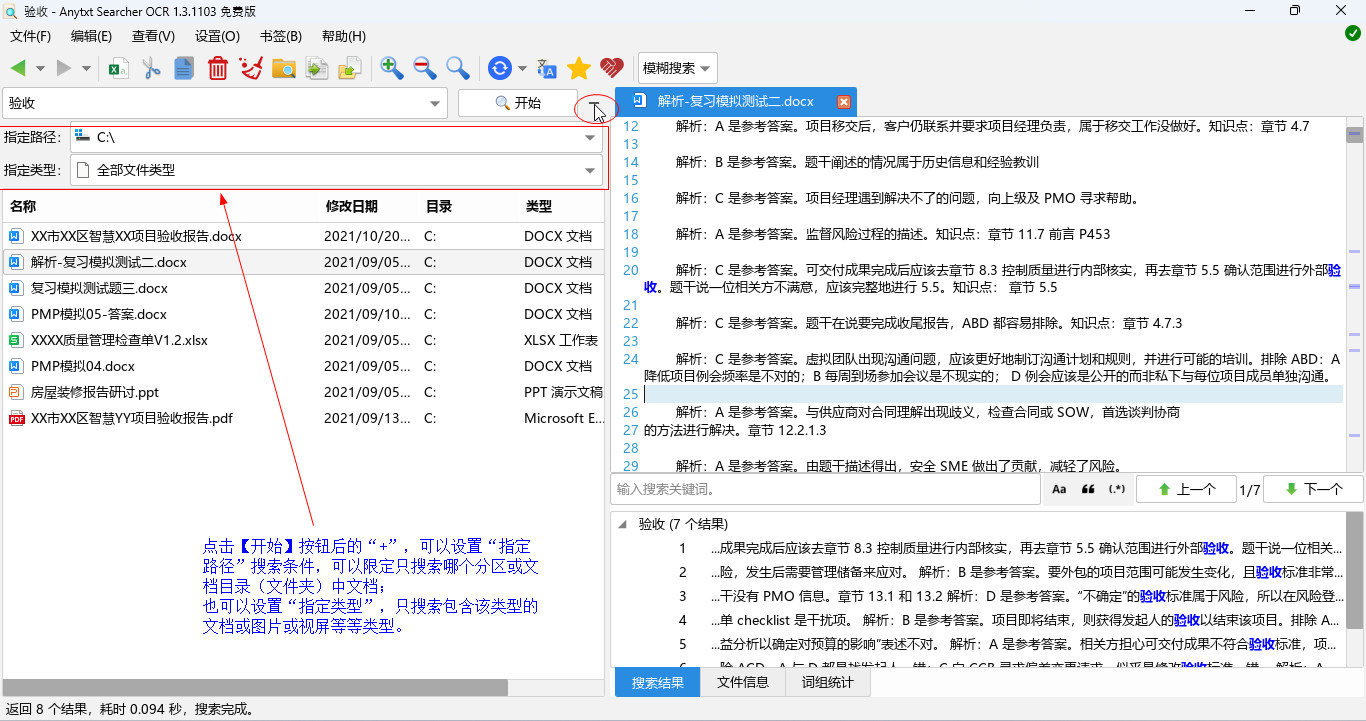Toggle whole-word quote match option
The image size is (1366, 721).
coord(1088,490)
